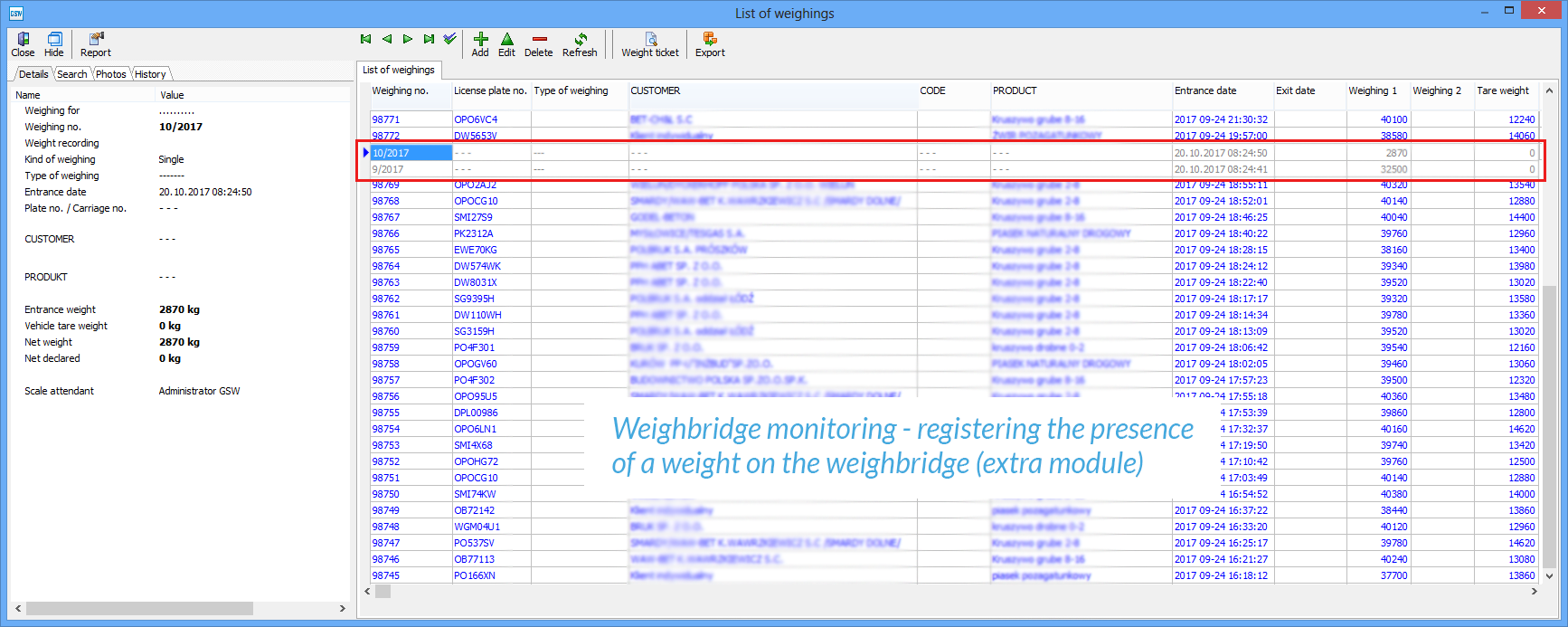Open the Photos tab
1568x627 pixels.
[111, 74]
